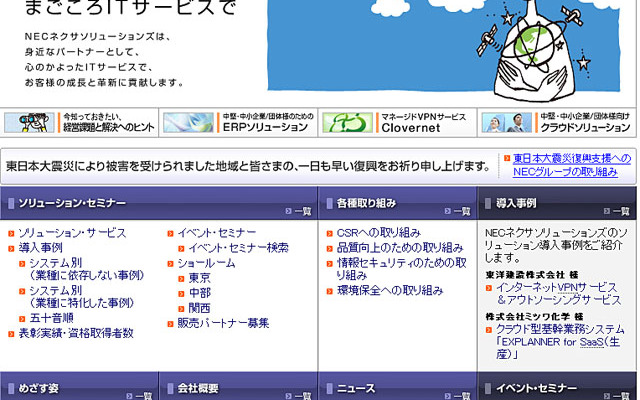Click orange arrow beside クラウド型基幹業務システム link
Viewport: 640px width, 400px height.
coord(489,330)
